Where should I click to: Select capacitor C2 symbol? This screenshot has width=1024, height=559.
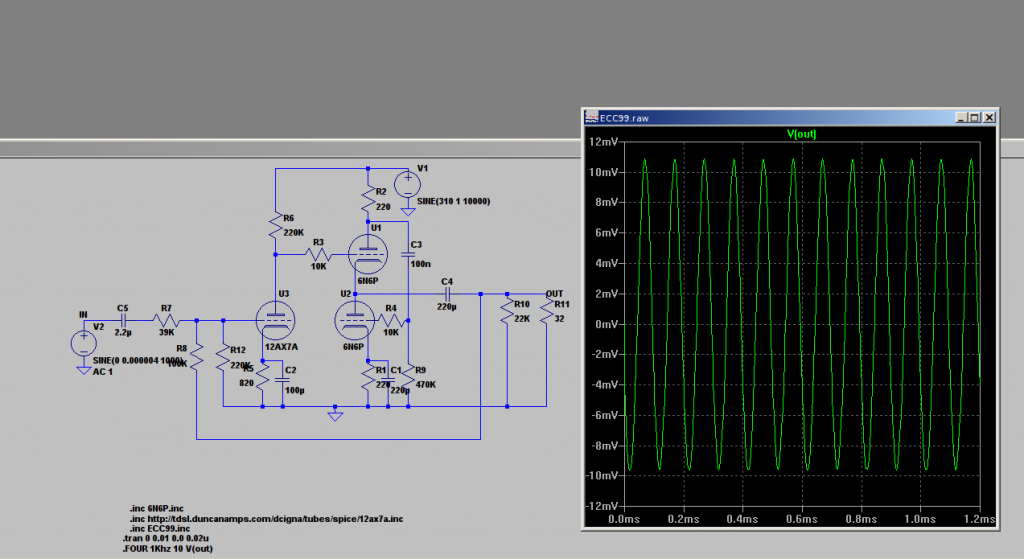[x=283, y=379]
